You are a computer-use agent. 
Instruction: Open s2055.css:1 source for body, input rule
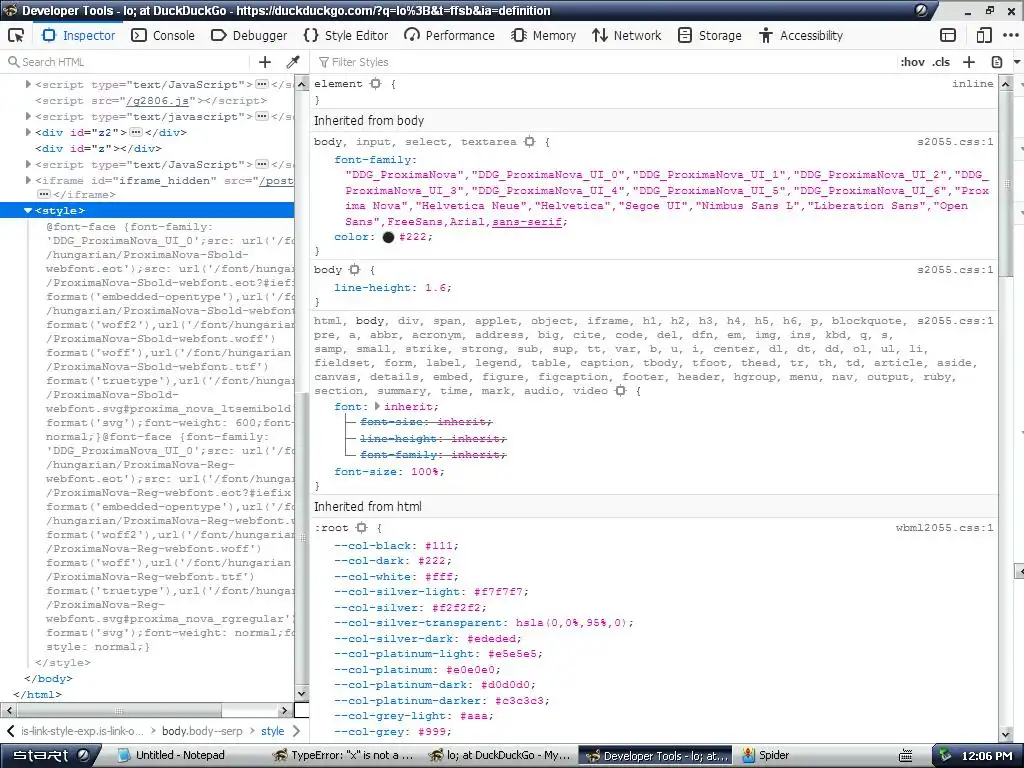955,142
